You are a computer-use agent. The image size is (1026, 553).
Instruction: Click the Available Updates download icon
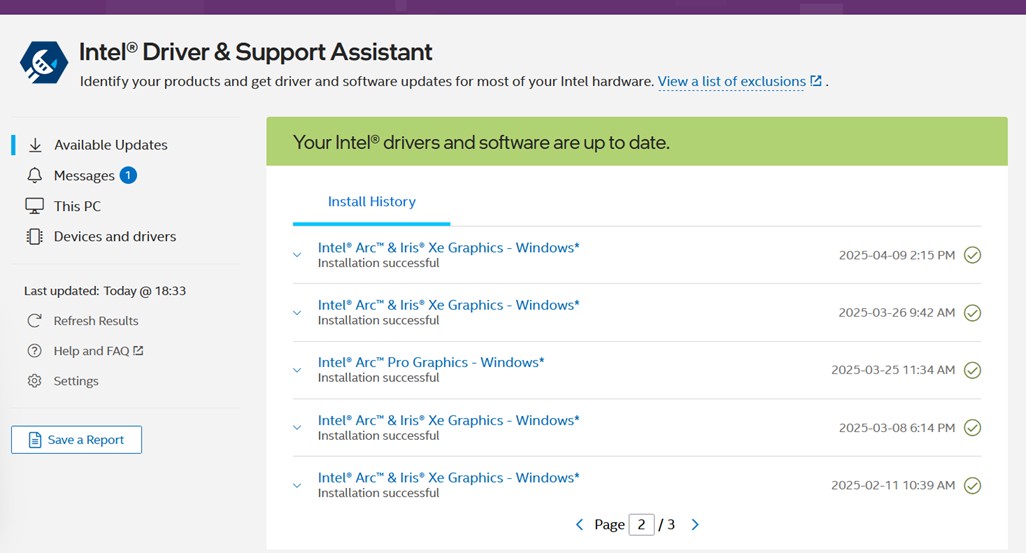[35, 145]
